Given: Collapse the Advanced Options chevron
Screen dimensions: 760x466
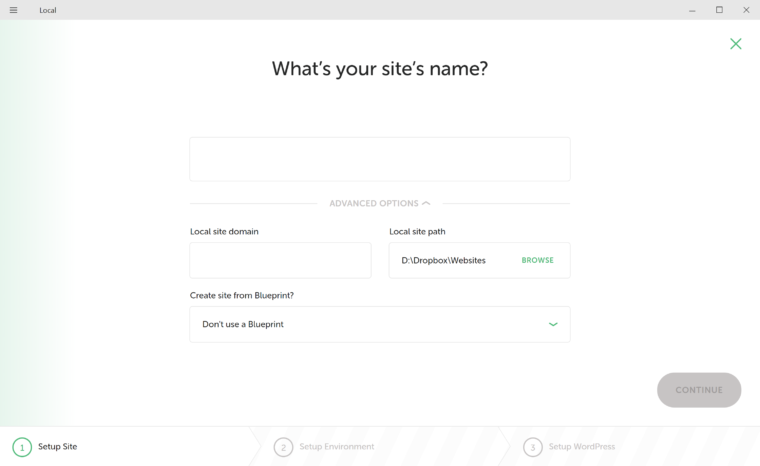Looking at the screenshot, I should tap(426, 203).
